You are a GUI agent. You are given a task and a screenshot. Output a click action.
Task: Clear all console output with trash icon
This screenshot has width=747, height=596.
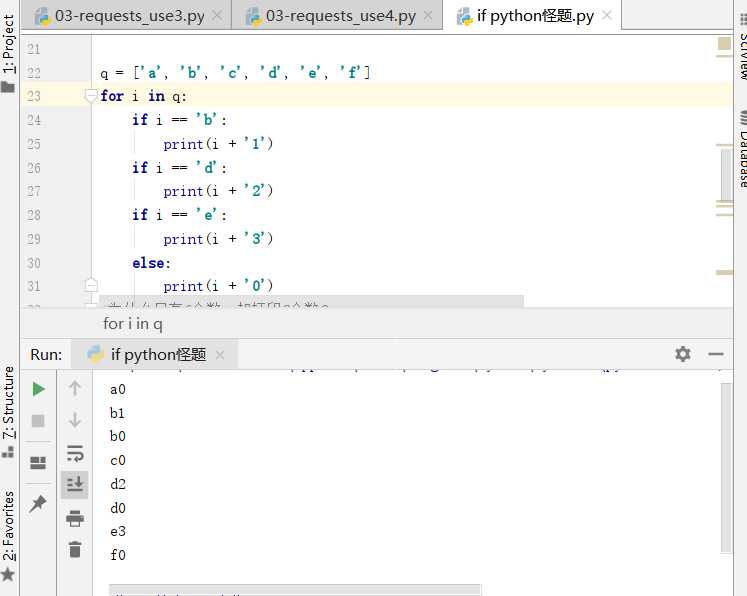75,549
